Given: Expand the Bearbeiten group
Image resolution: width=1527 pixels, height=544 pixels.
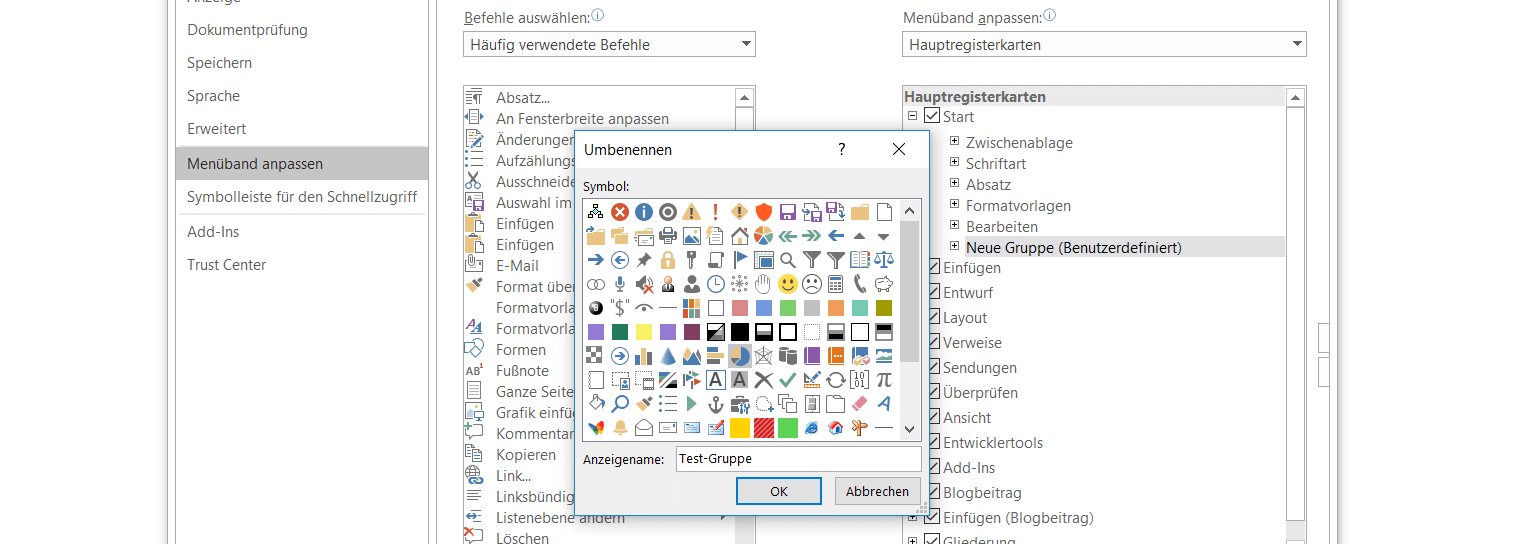Looking at the screenshot, I should pyautogui.click(x=954, y=226).
